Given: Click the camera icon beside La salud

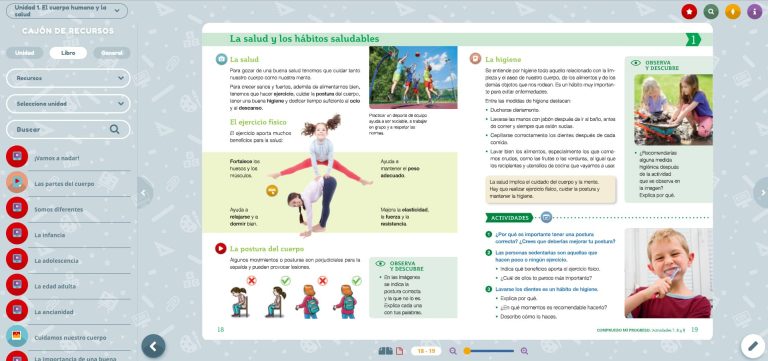Looking at the screenshot, I should 221,59.
